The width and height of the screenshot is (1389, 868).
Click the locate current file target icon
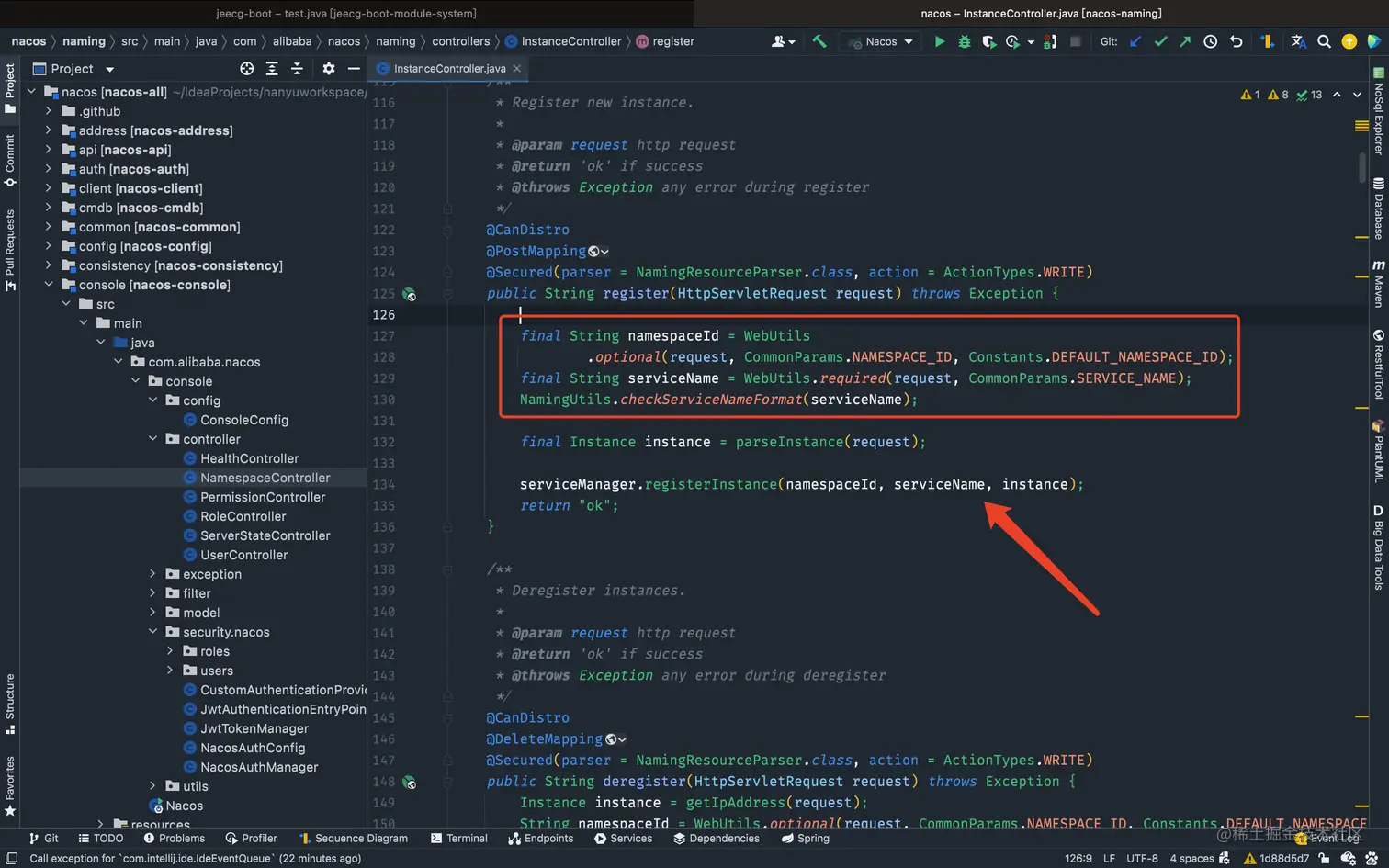click(x=246, y=69)
